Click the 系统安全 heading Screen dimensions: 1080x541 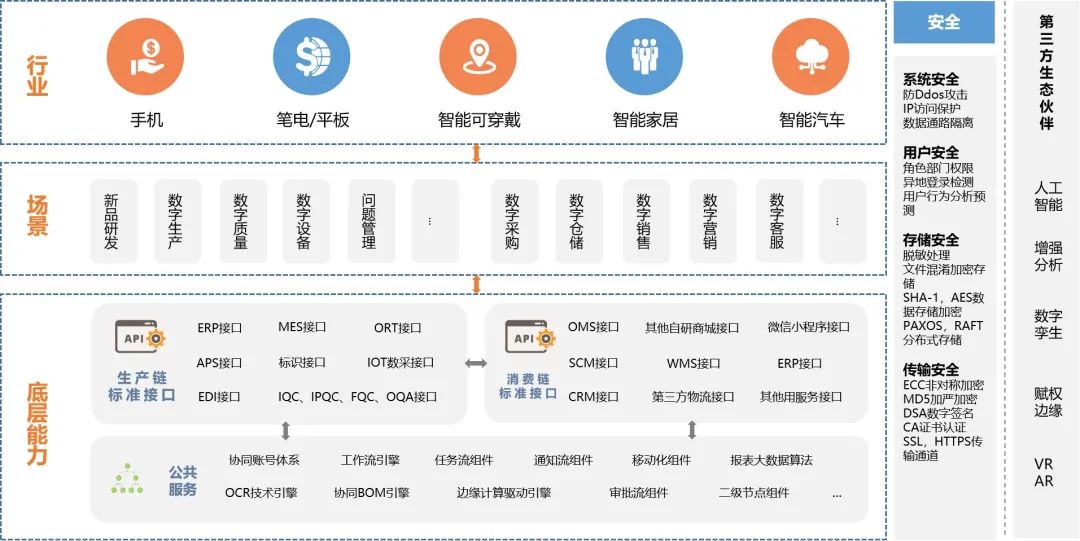pyautogui.click(x=931, y=79)
